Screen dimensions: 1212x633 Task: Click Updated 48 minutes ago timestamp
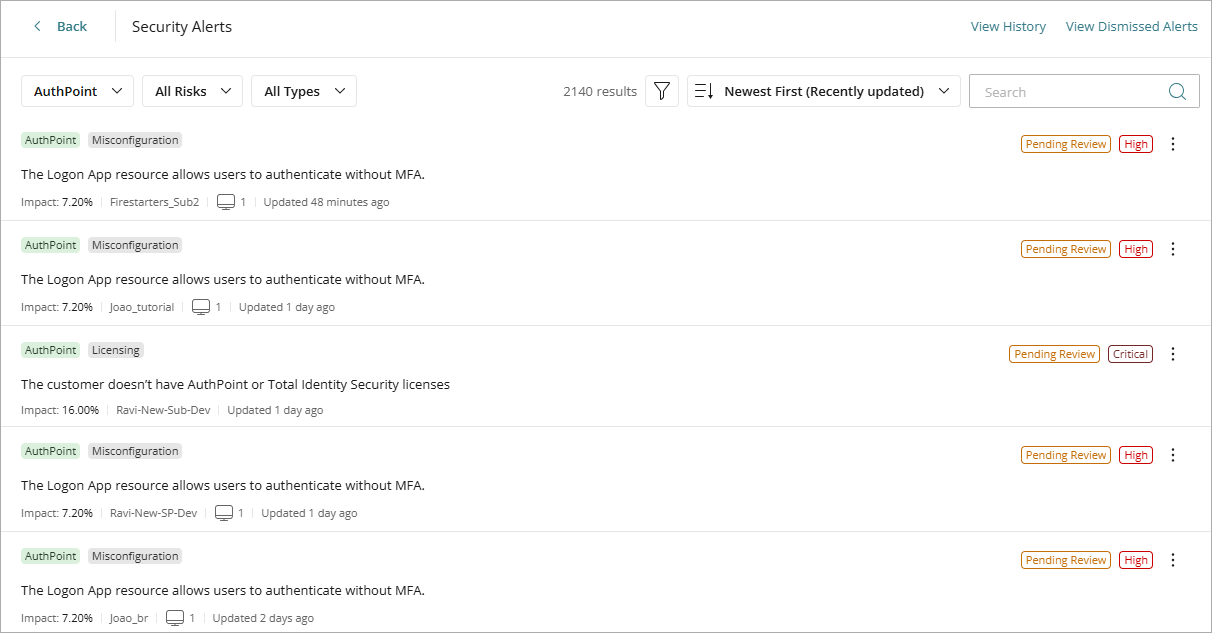326,202
